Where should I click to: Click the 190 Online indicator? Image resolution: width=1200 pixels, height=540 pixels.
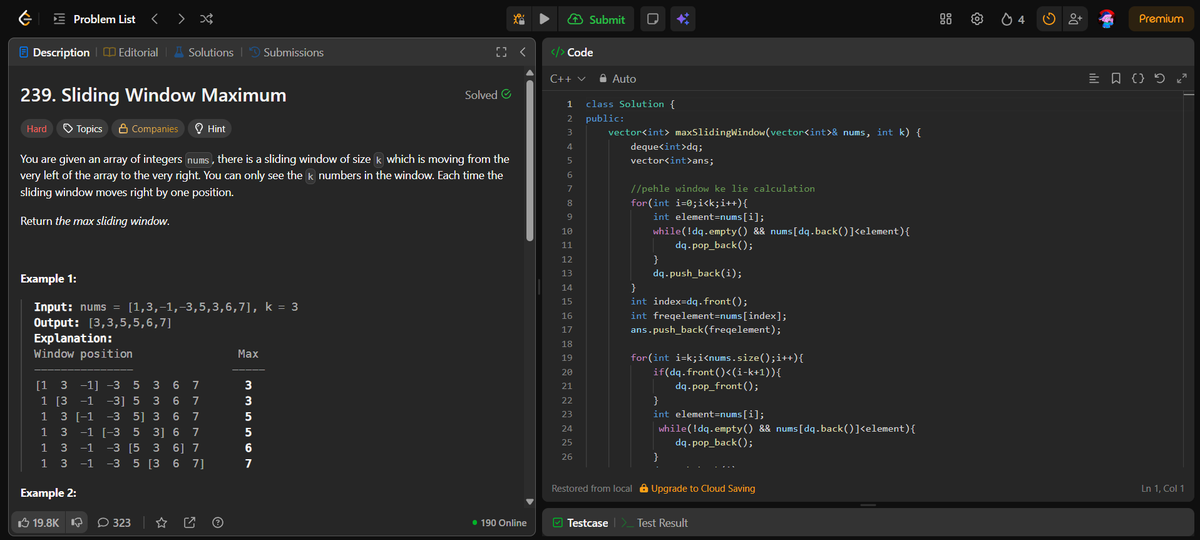499,523
